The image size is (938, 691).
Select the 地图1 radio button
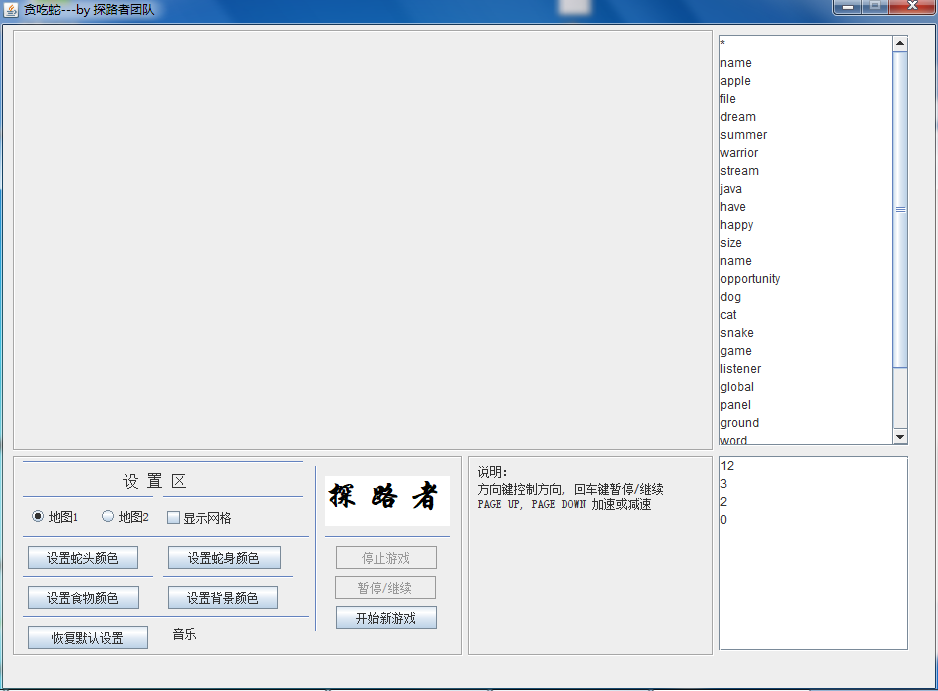point(54,517)
